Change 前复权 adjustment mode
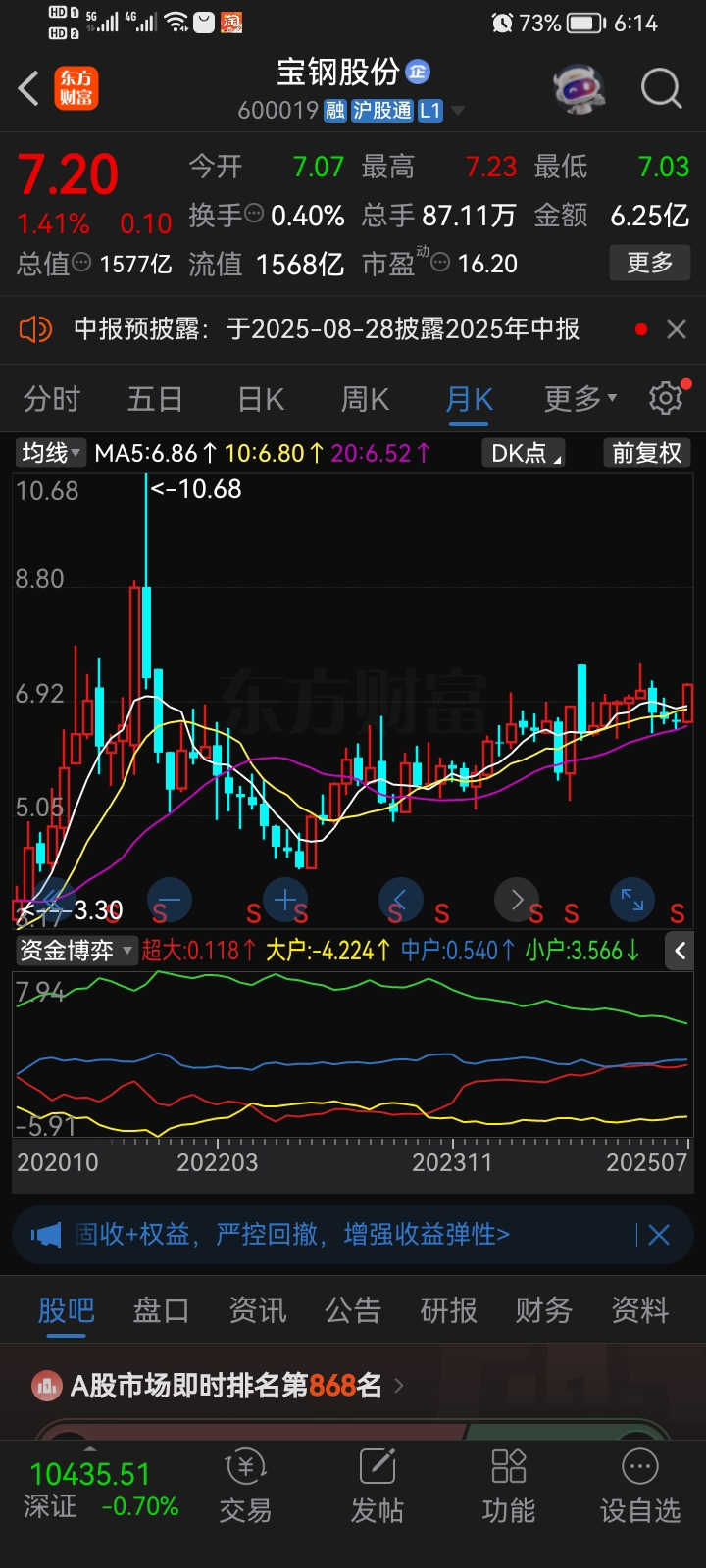The image size is (706, 1568). click(x=646, y=453)
